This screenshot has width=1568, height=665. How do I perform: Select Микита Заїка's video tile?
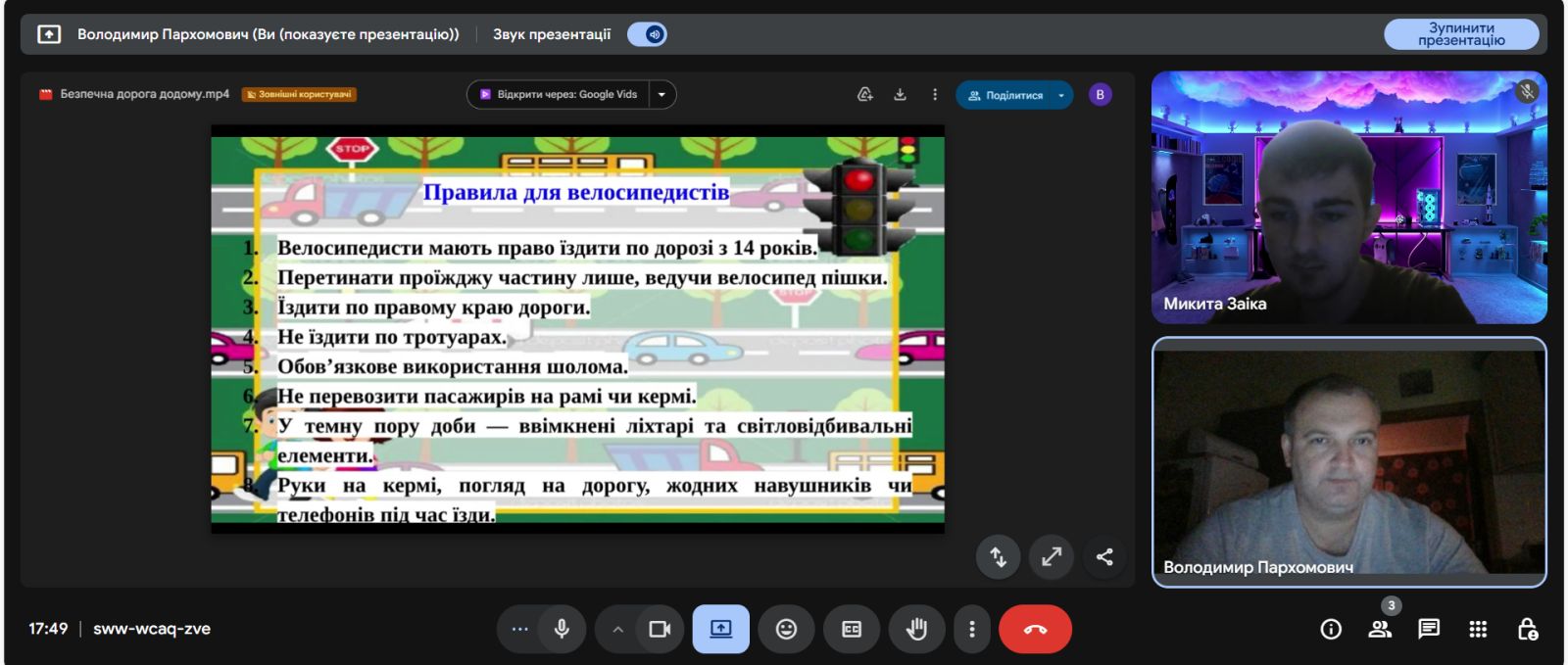click(x=1348, y=197)
